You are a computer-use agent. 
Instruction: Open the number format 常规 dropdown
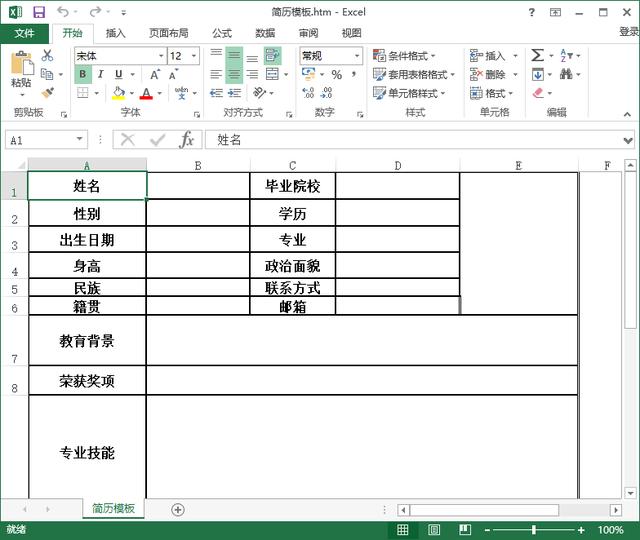(x=357, y=56)
